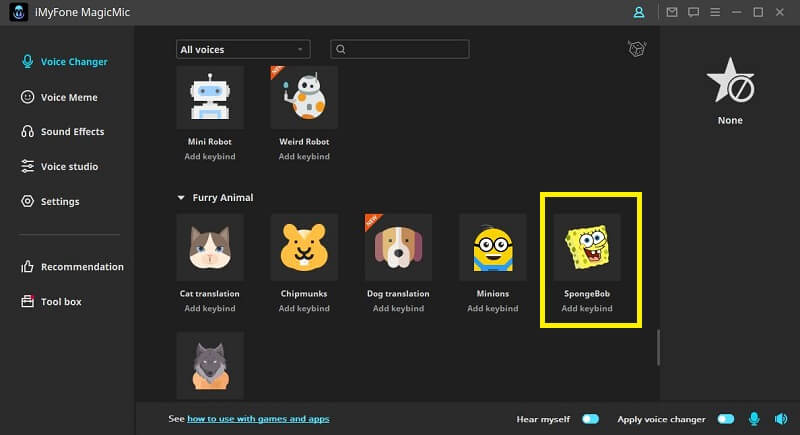
Task: Select the Mini Robot voice
Action: coord(210,97)
